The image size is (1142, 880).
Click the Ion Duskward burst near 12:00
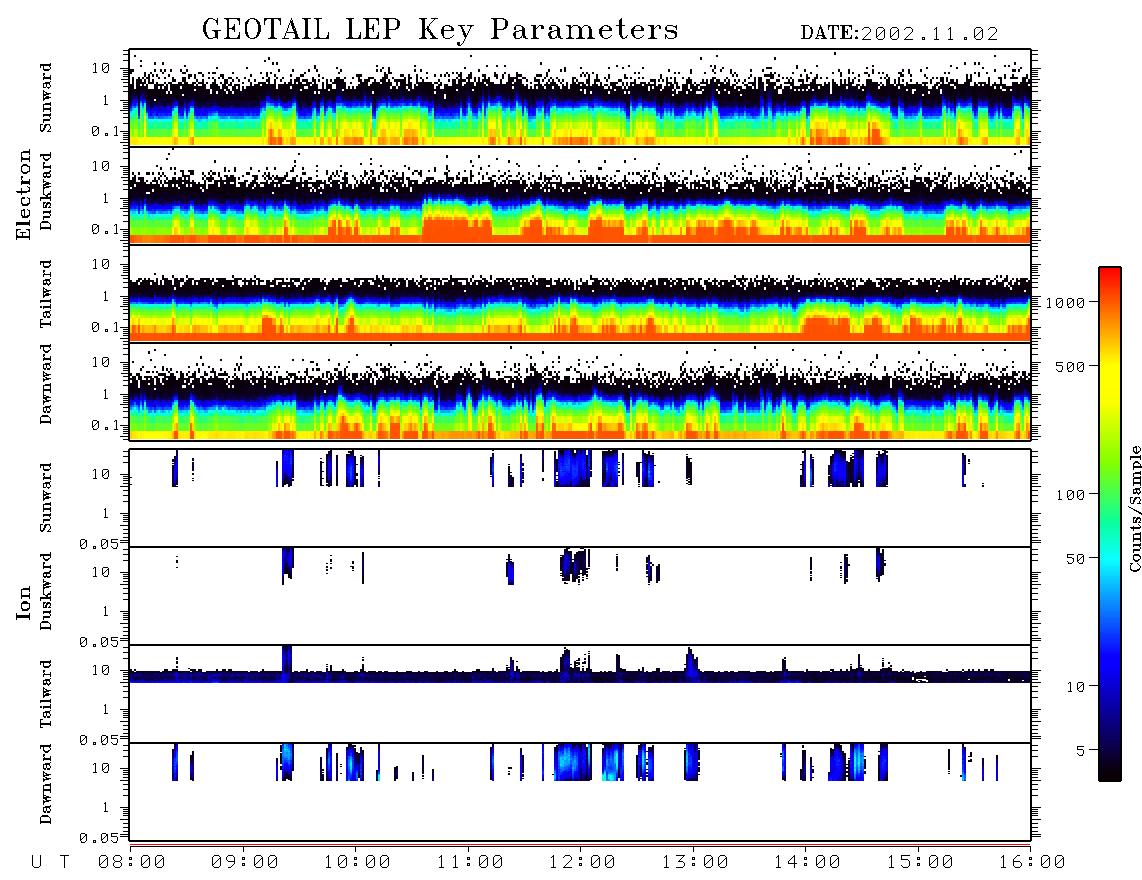pyautogui.click(x=574, y=565)
